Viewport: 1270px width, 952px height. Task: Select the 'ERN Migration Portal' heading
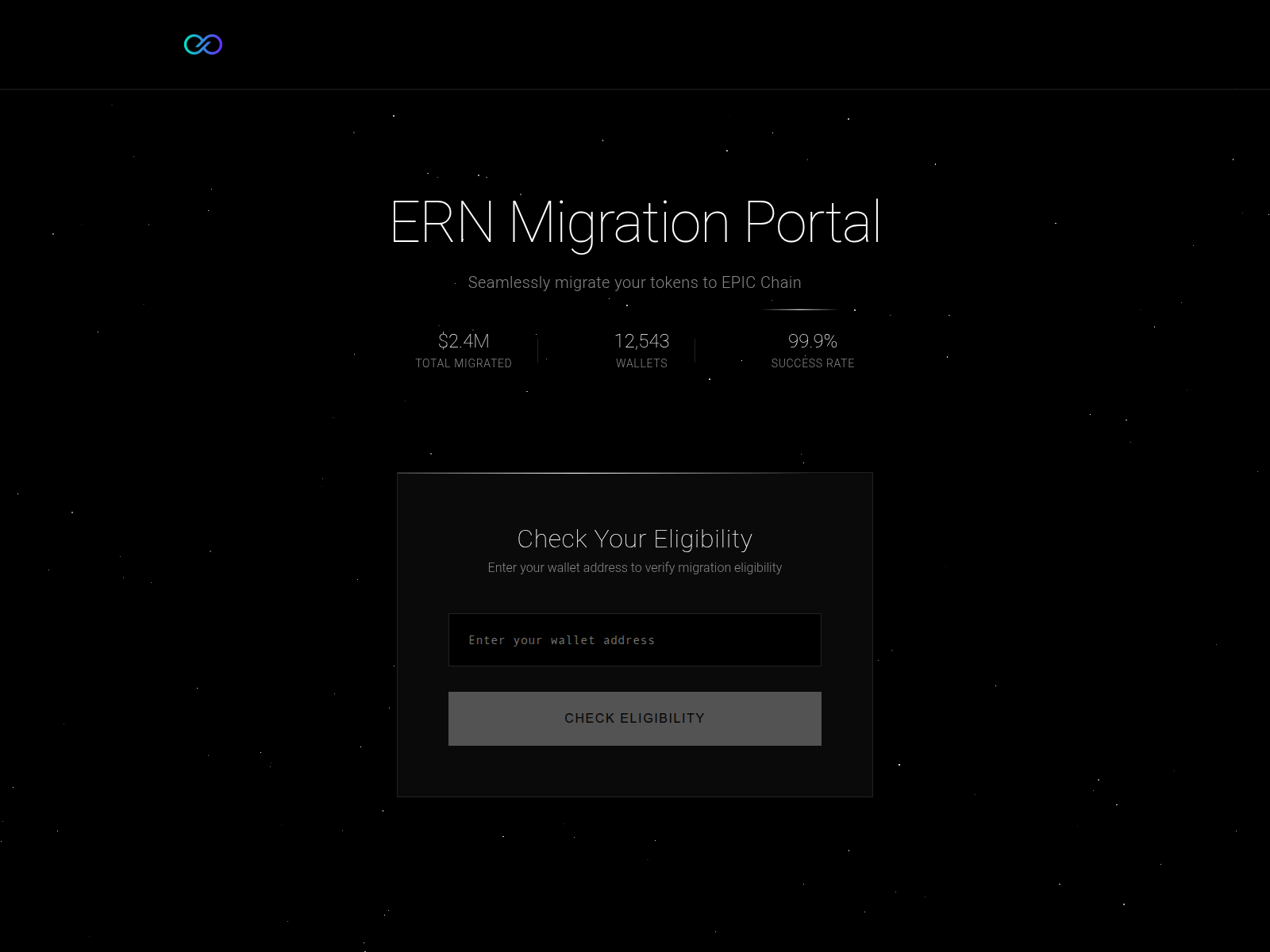(635, 223)
